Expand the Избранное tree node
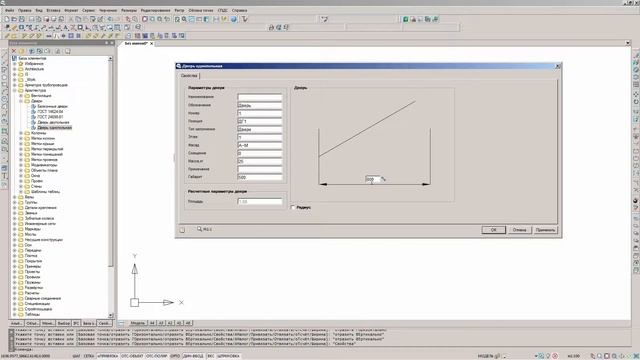Image resolution: width=640 pixels, height=360 pixels. [15, 64]
